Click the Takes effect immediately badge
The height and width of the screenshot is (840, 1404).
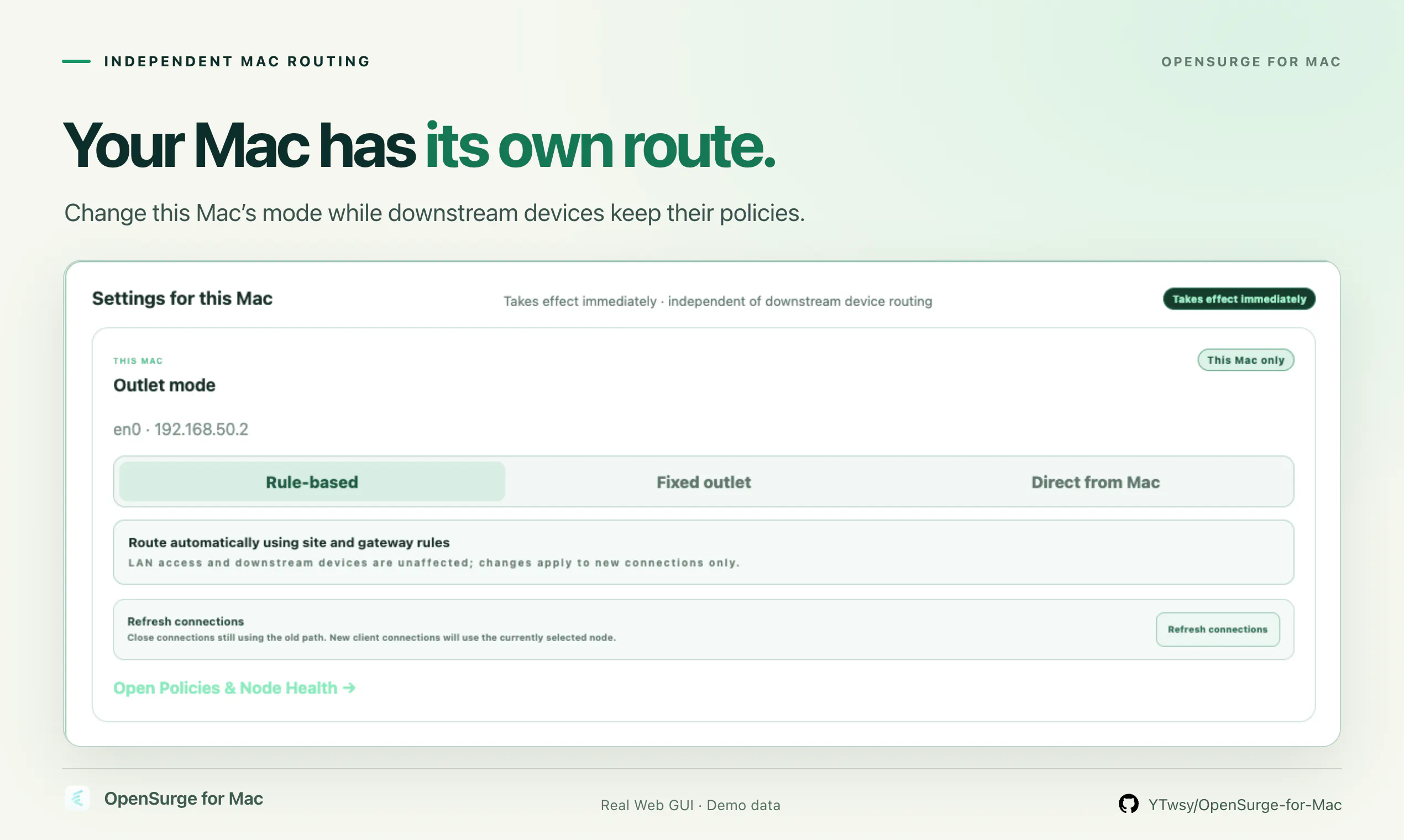click(x=1239, y=299)
